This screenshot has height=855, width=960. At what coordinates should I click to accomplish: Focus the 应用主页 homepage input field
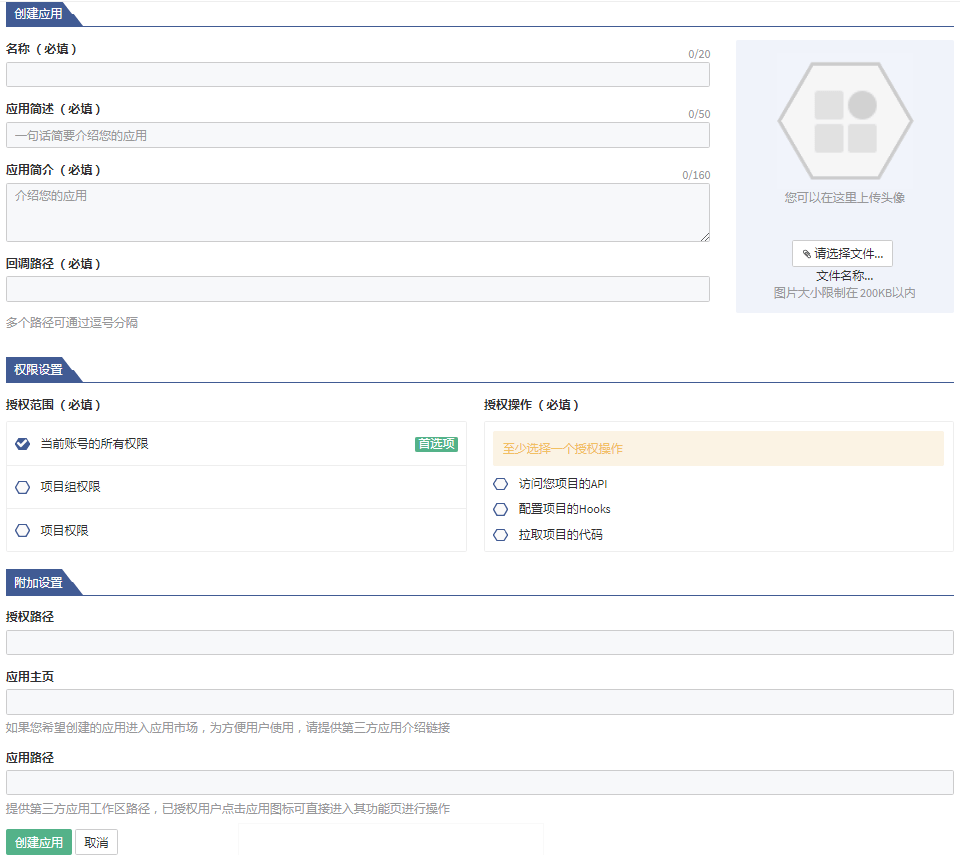click(x=479, y=702)
